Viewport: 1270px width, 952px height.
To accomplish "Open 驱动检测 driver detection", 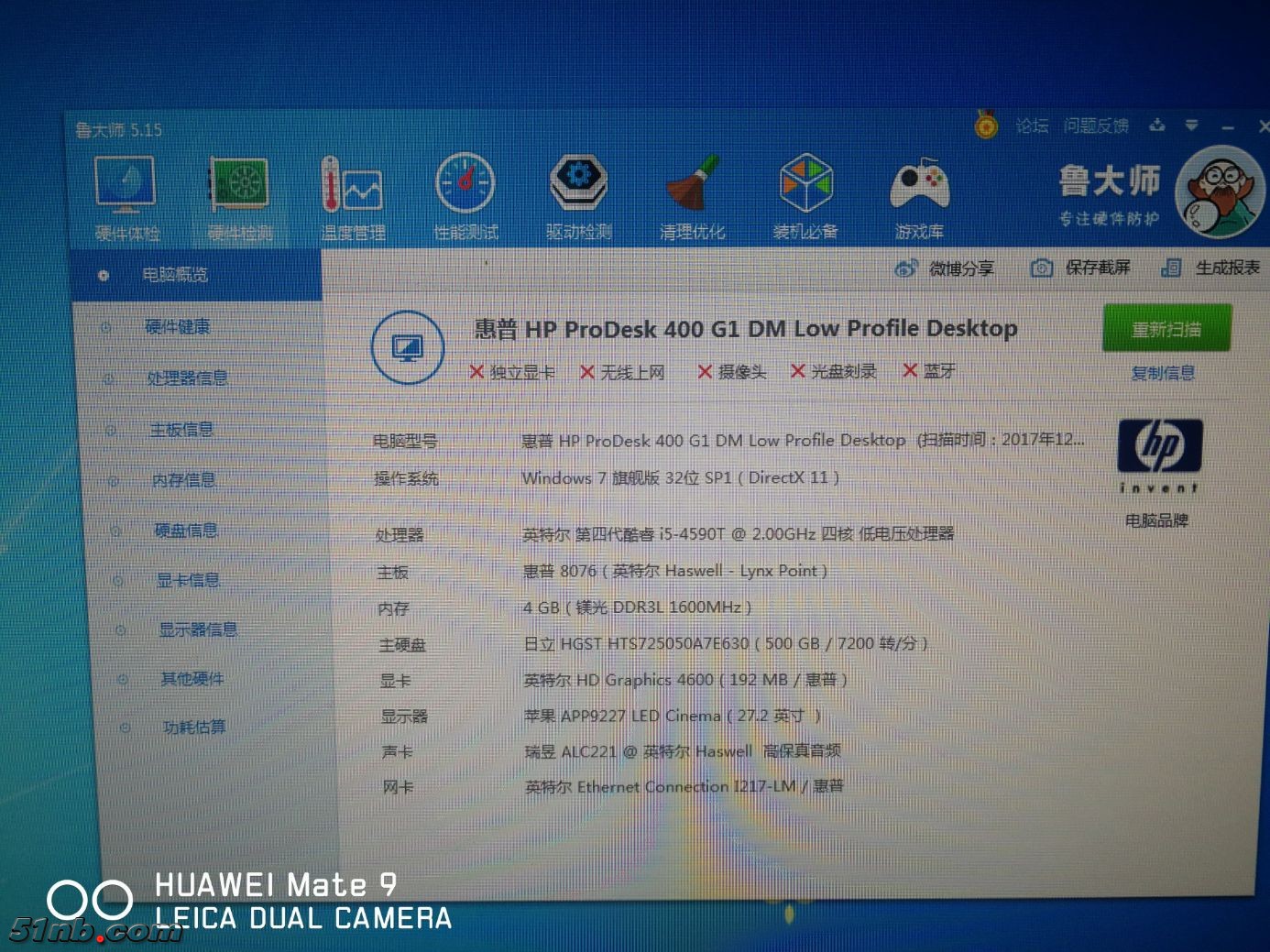I will tap(578, 194).
